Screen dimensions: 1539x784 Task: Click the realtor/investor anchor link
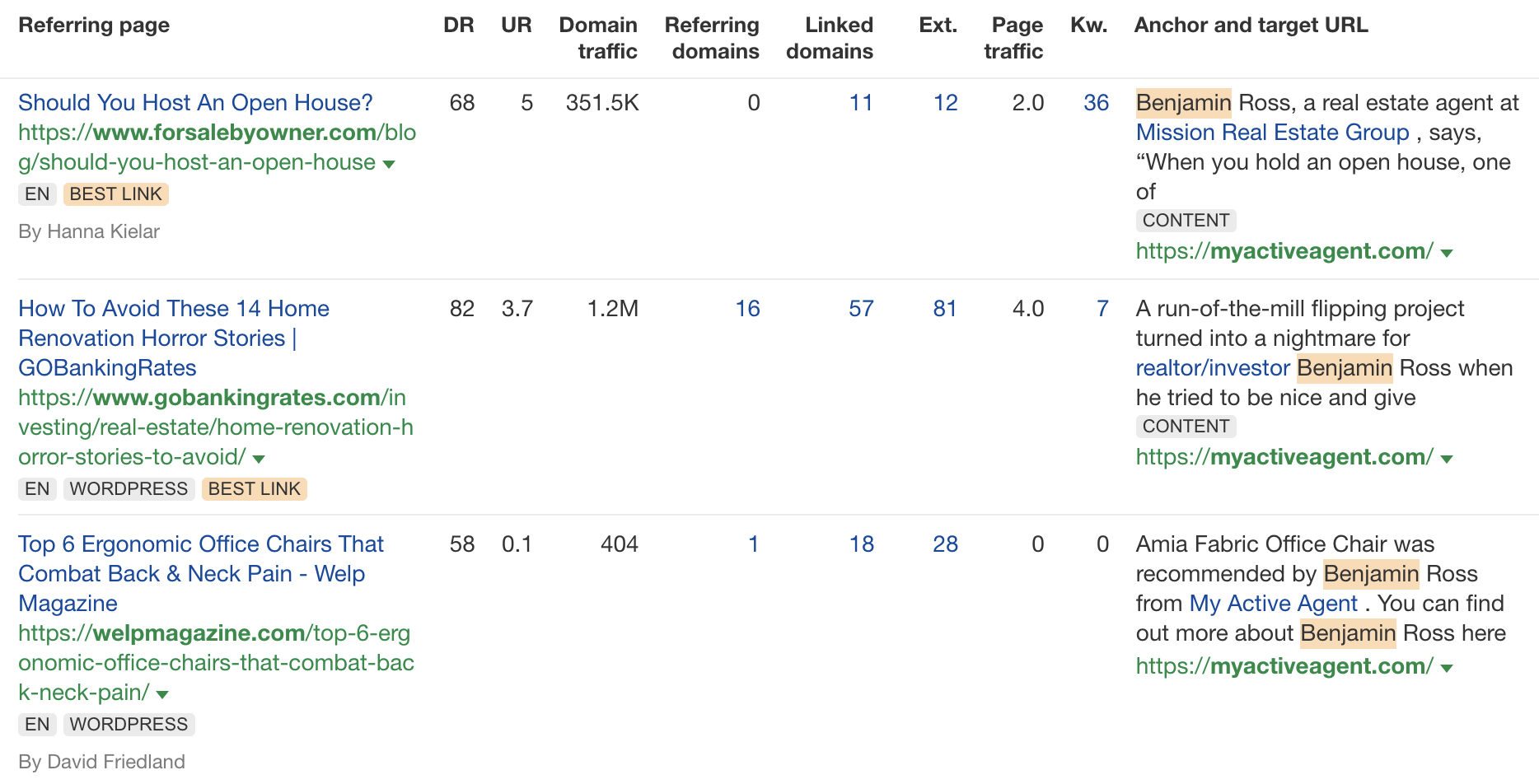coord(1212,367)
